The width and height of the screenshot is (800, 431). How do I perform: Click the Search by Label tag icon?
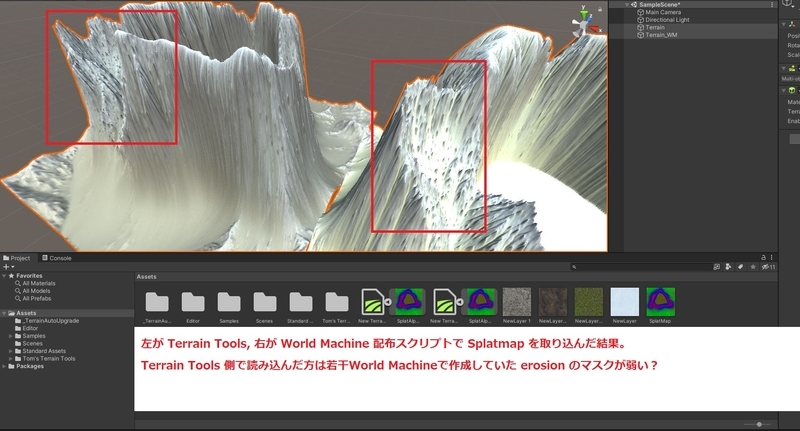coord(740,267)
